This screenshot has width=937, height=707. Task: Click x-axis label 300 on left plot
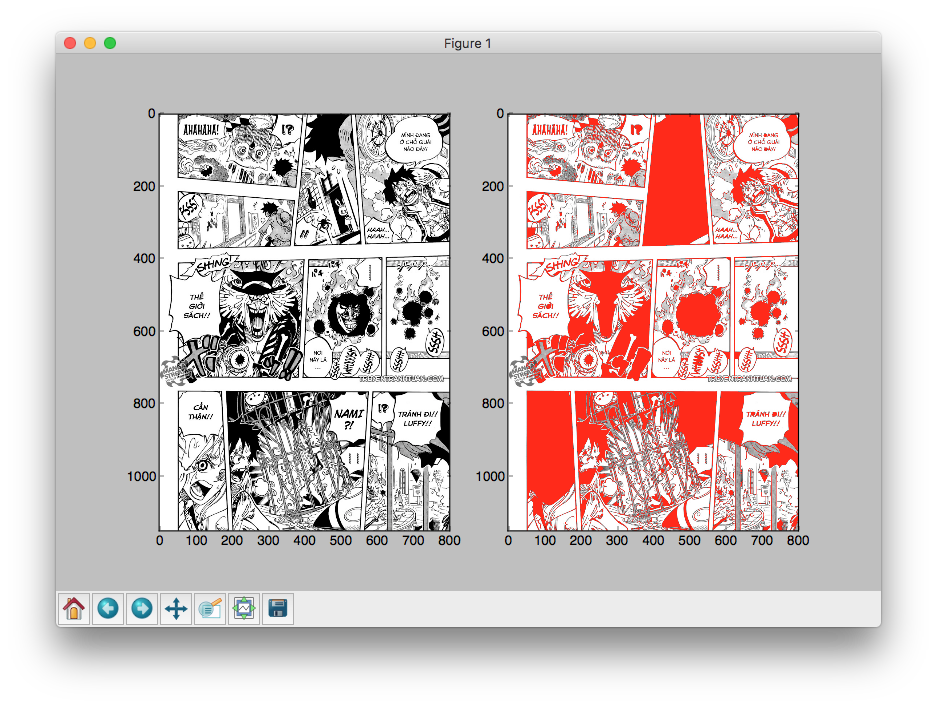(268, 540)
